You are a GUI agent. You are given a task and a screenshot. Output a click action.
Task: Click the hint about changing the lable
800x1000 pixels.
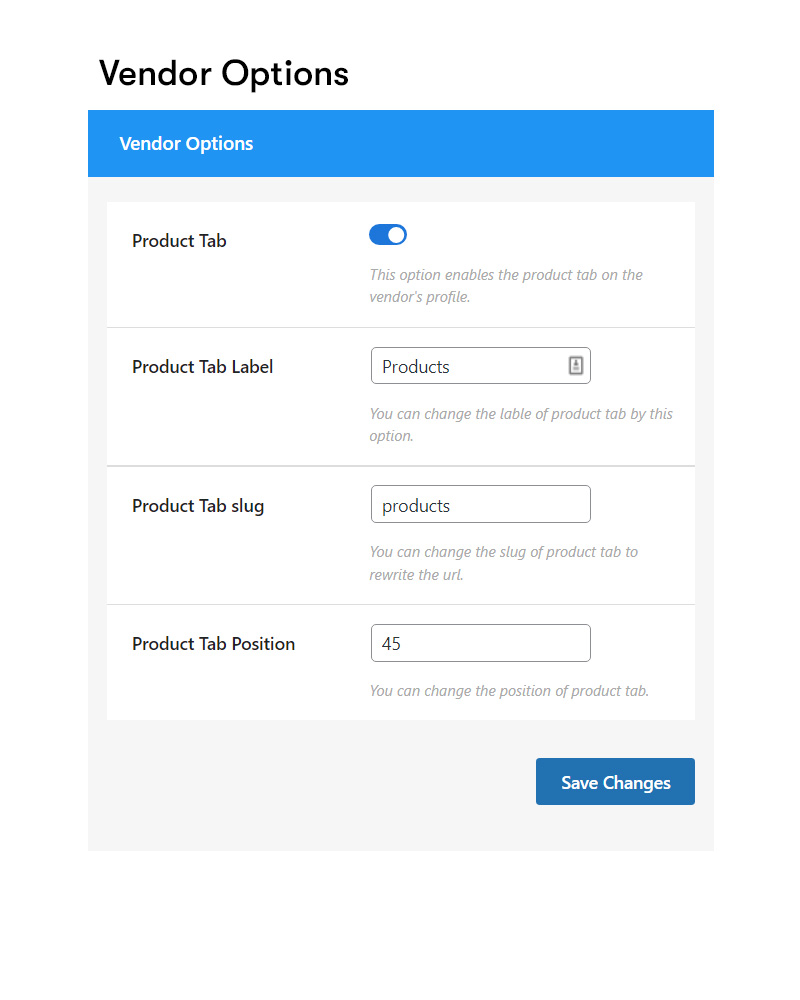[521, 425]
